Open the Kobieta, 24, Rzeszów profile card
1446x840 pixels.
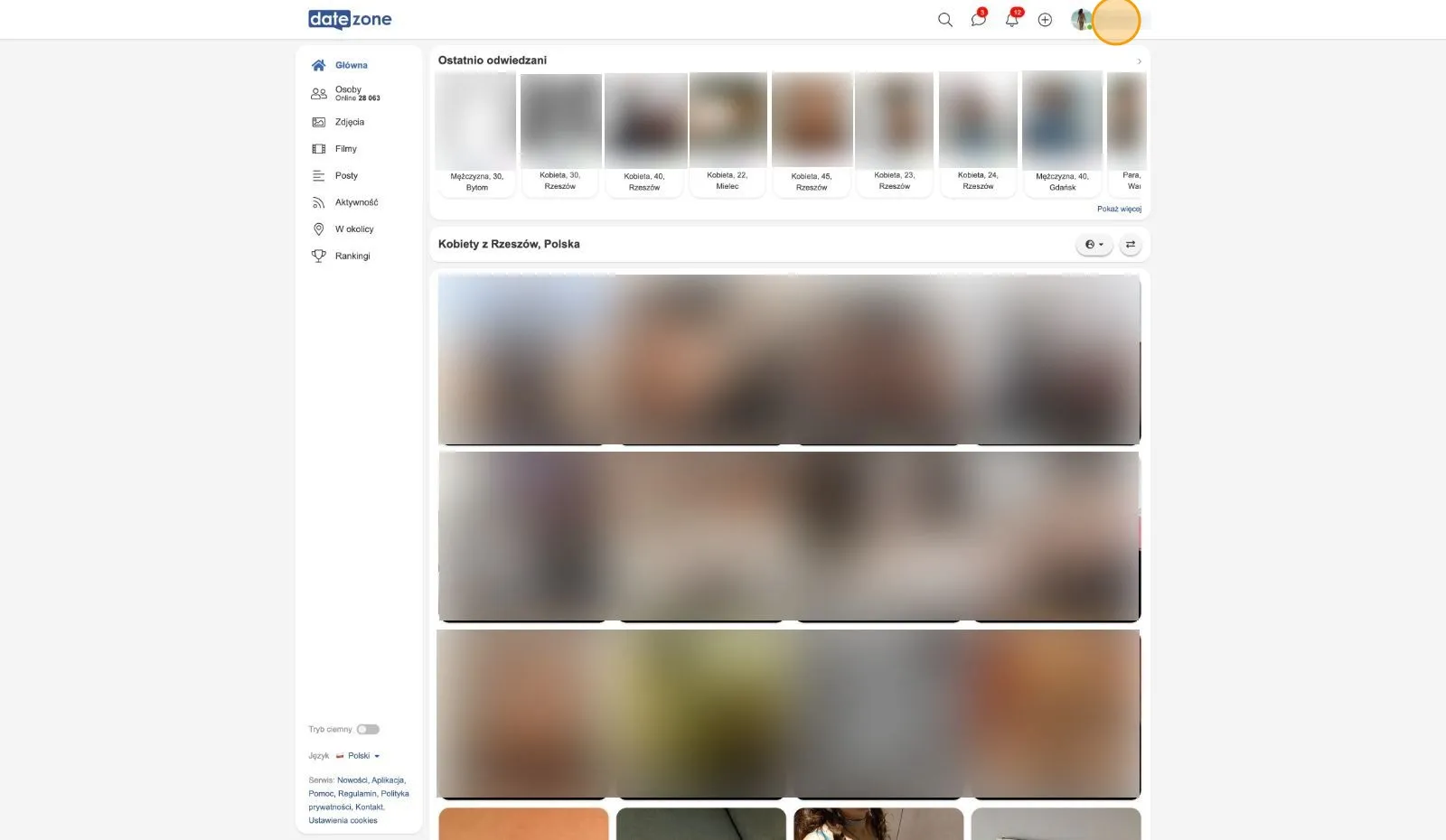pos(979,134)
